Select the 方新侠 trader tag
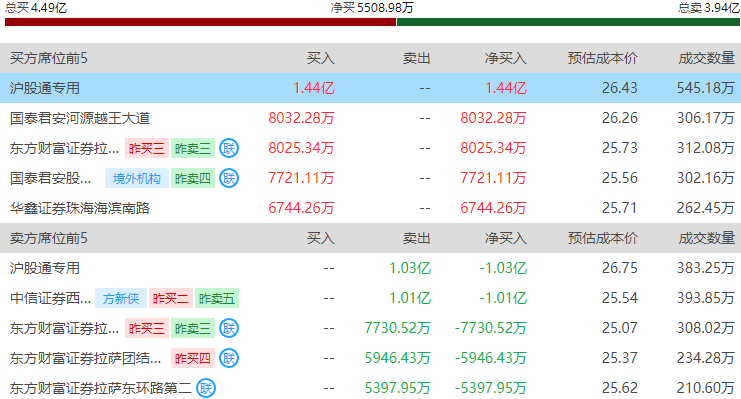 (121, 298)
